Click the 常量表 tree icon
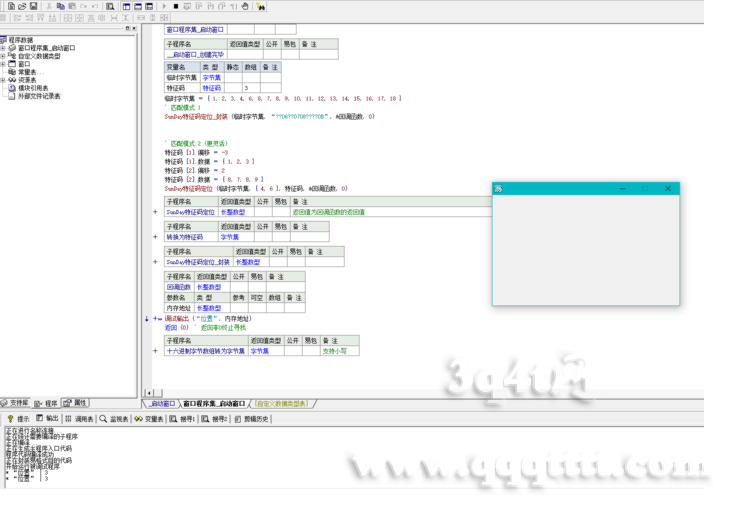 point(12,72)
